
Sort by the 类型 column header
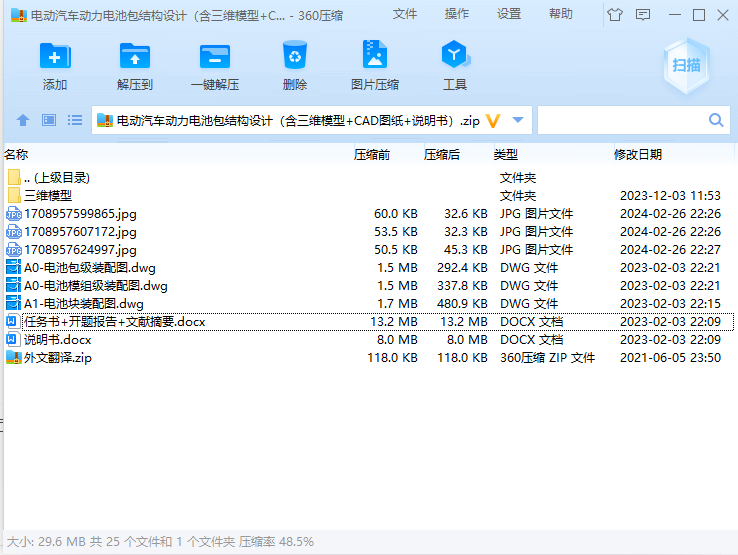(505, 155)
